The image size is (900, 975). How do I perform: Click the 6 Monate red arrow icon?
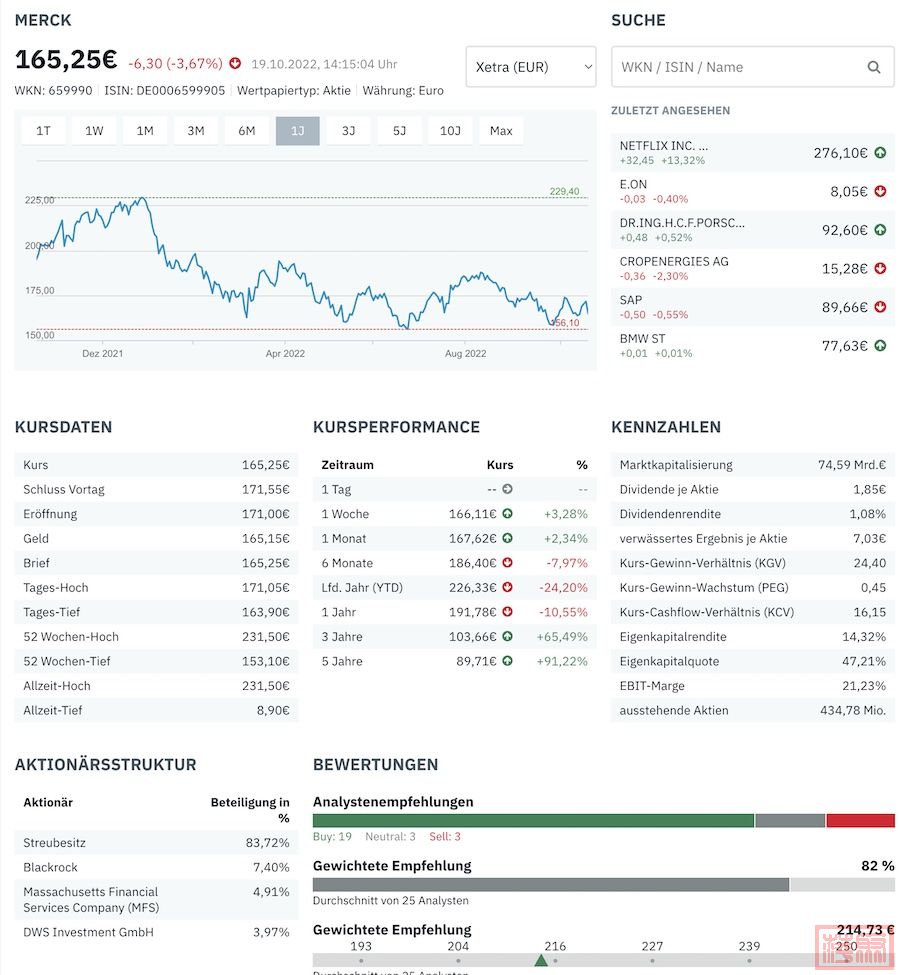point(507,563)
